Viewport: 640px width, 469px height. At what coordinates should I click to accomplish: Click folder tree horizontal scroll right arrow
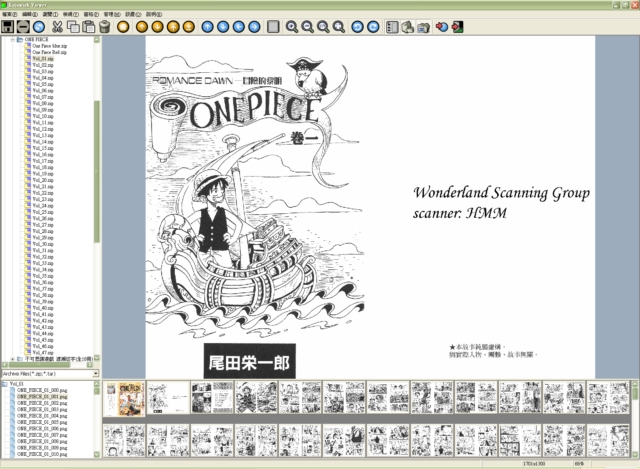(x=90, y=365)
